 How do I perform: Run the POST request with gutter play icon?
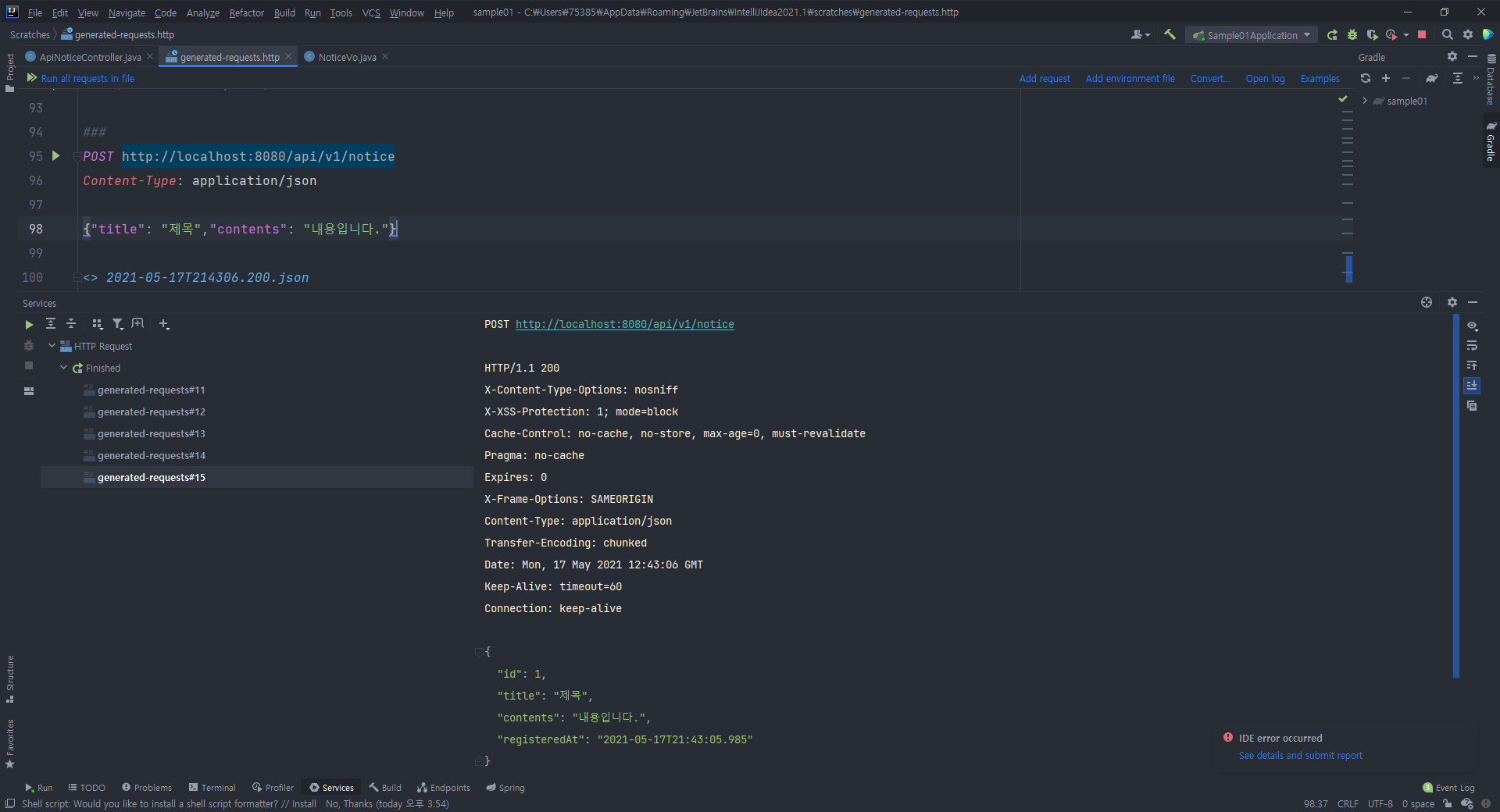tap(55, 156)
